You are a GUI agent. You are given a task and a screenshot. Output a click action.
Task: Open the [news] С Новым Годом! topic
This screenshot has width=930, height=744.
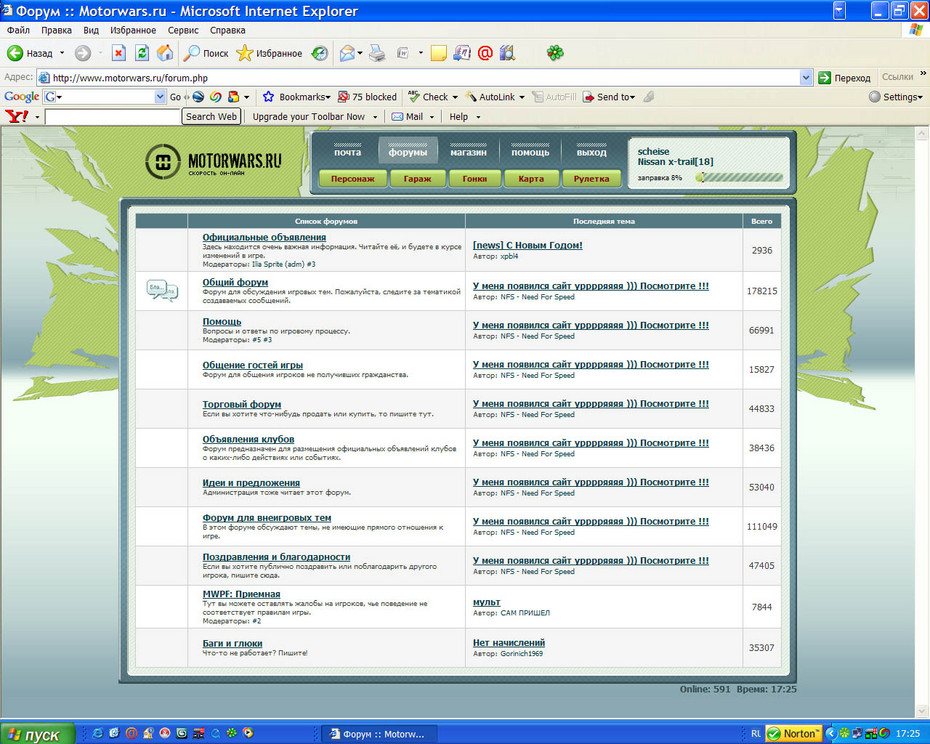528,245
